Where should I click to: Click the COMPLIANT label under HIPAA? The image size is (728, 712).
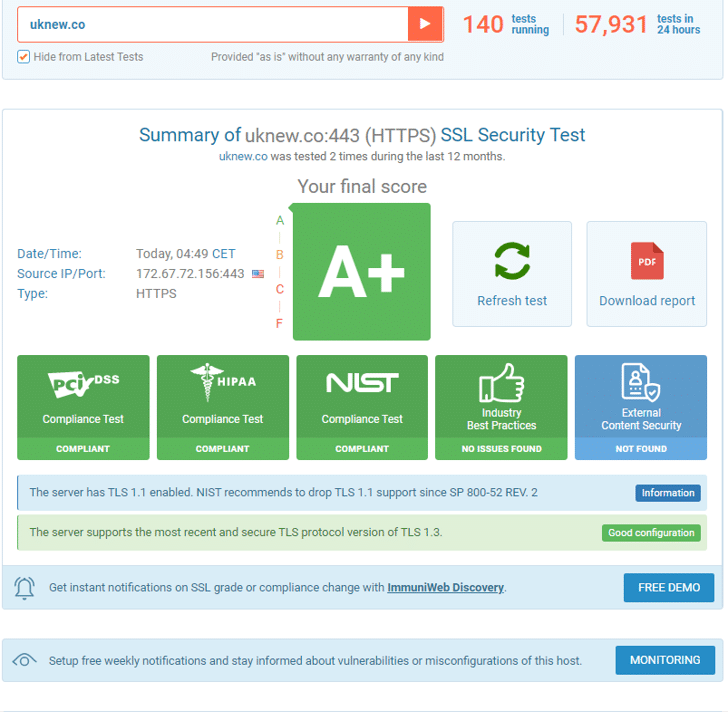[222, 449]
